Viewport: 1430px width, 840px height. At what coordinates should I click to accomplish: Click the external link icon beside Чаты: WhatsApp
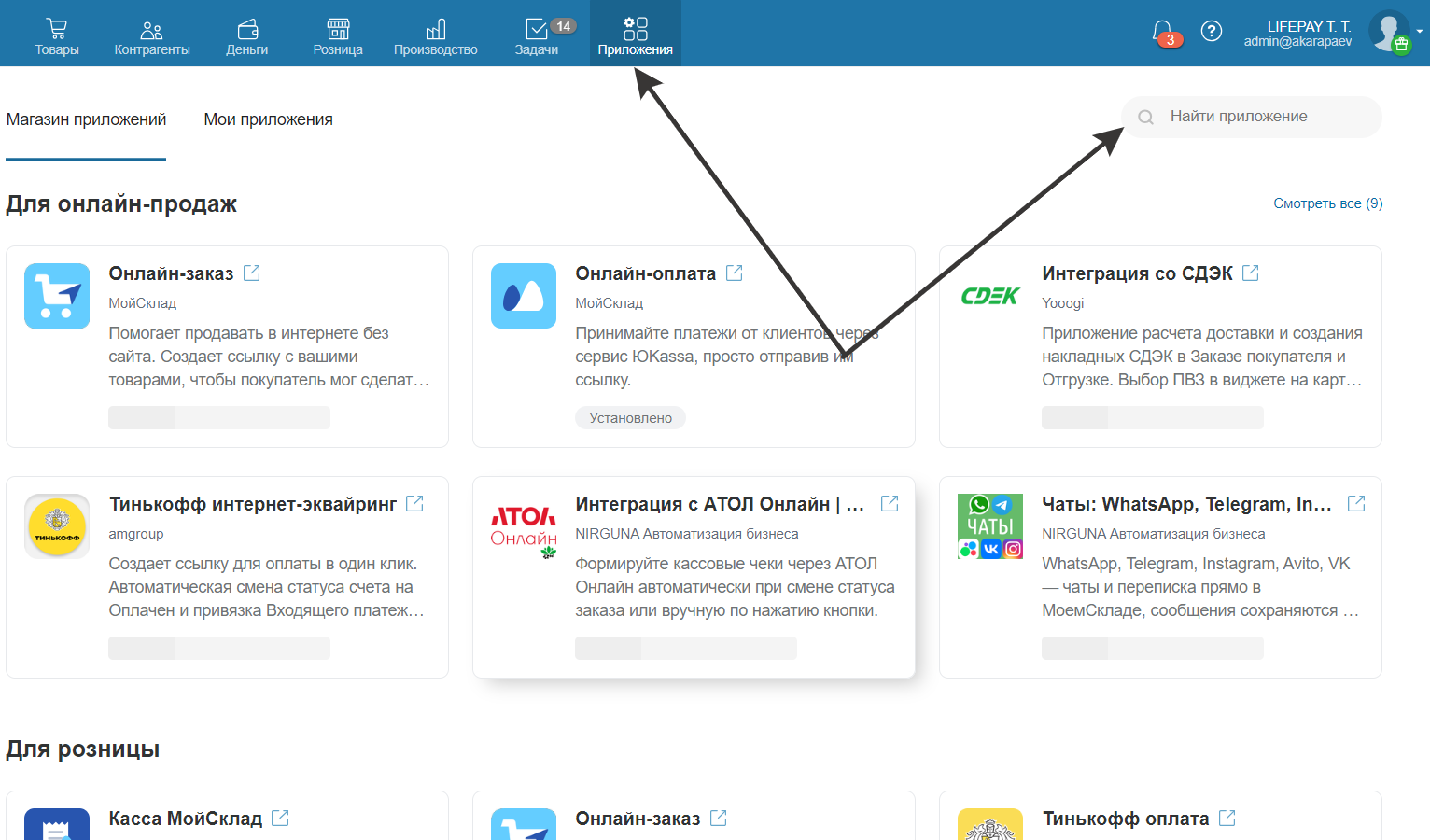pos(1356,503)
